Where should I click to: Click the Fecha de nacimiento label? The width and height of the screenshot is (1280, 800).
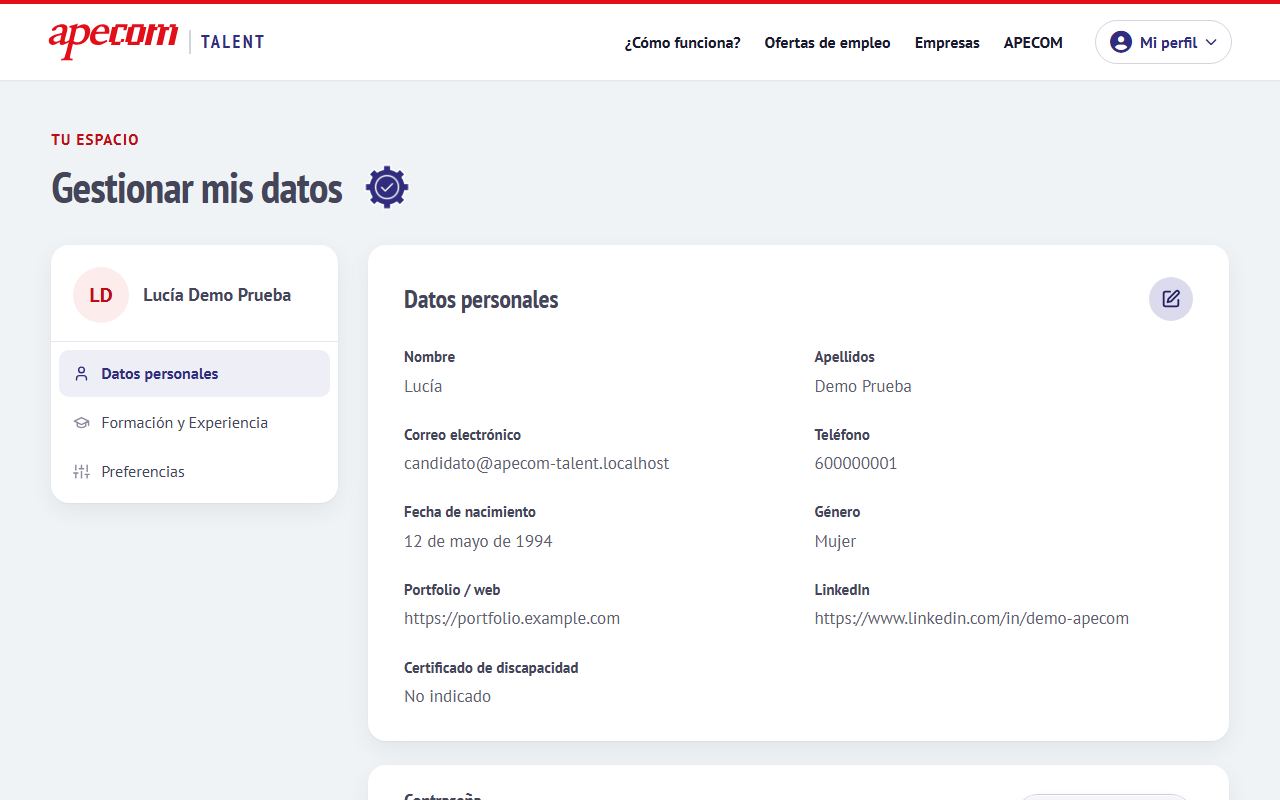tap(470, 512)
